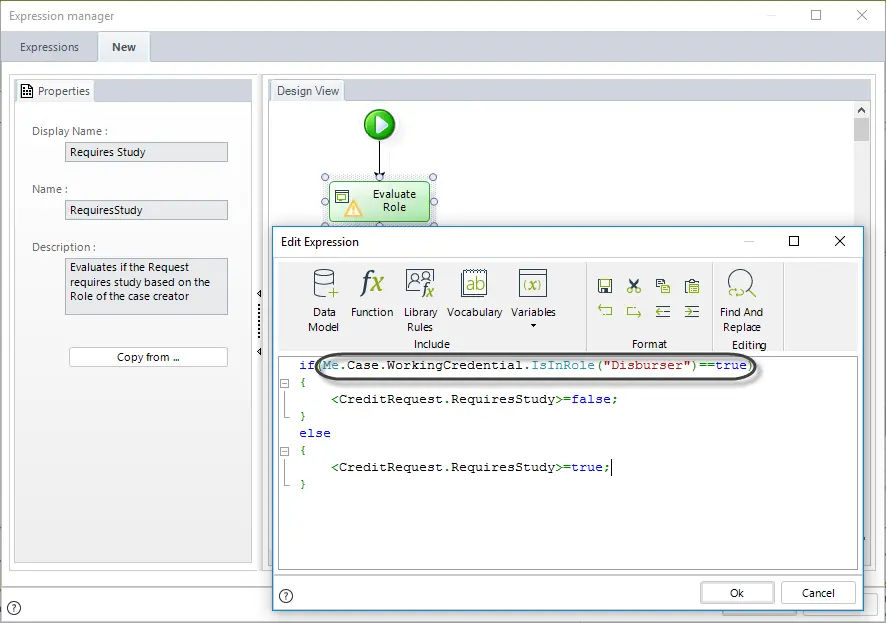This screenshot has height=623, width=886.
Task: Switch to the Expressions tab
Action: 49,47
